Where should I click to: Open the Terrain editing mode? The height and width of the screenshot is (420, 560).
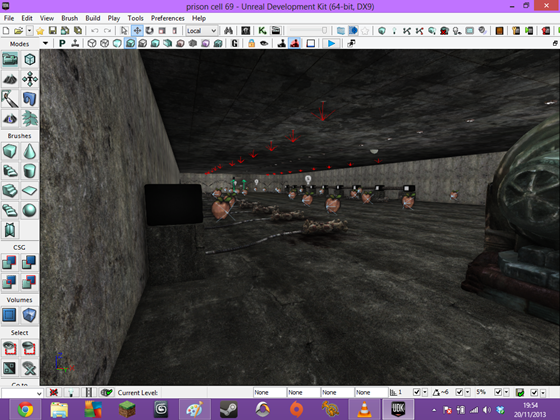10,79
